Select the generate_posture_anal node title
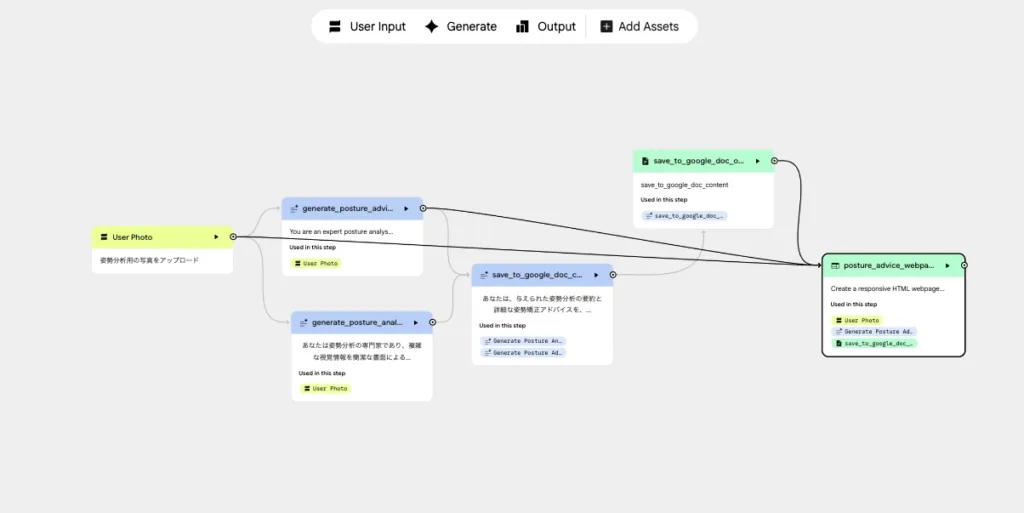Viewport: 1024px width, 513px height. click(357, 322)
